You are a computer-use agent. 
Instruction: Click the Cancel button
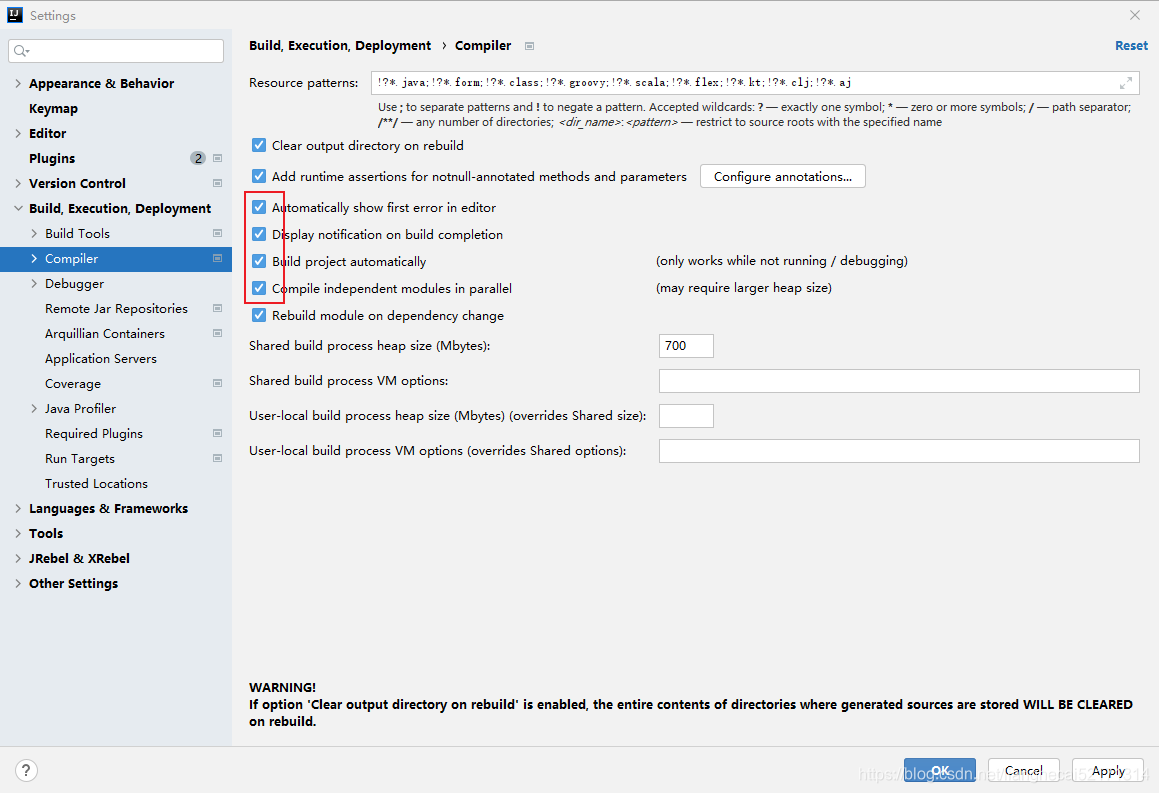pyautogui.click(x=1024, y=770)
